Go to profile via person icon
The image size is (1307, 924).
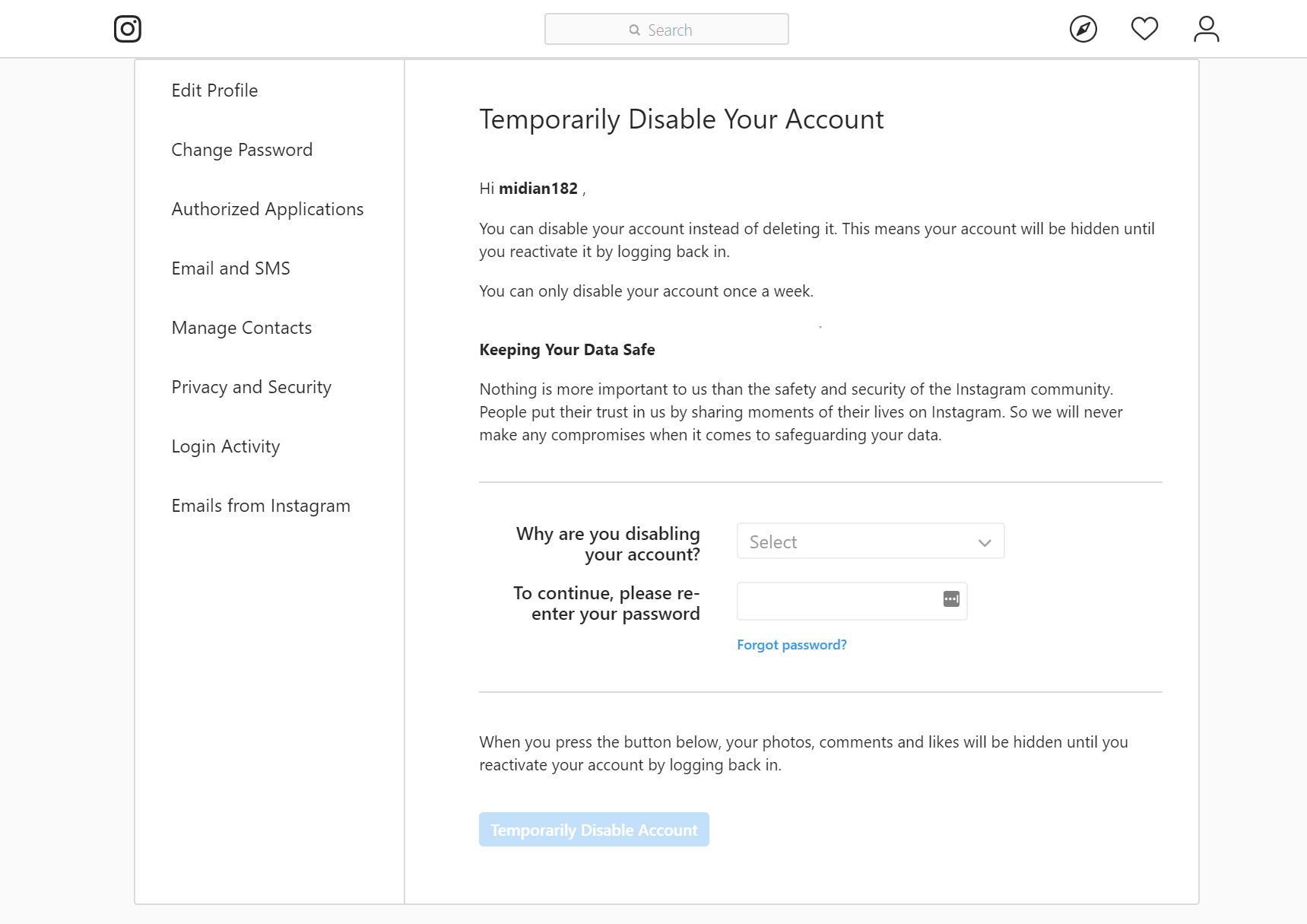tap(1206, 30)
